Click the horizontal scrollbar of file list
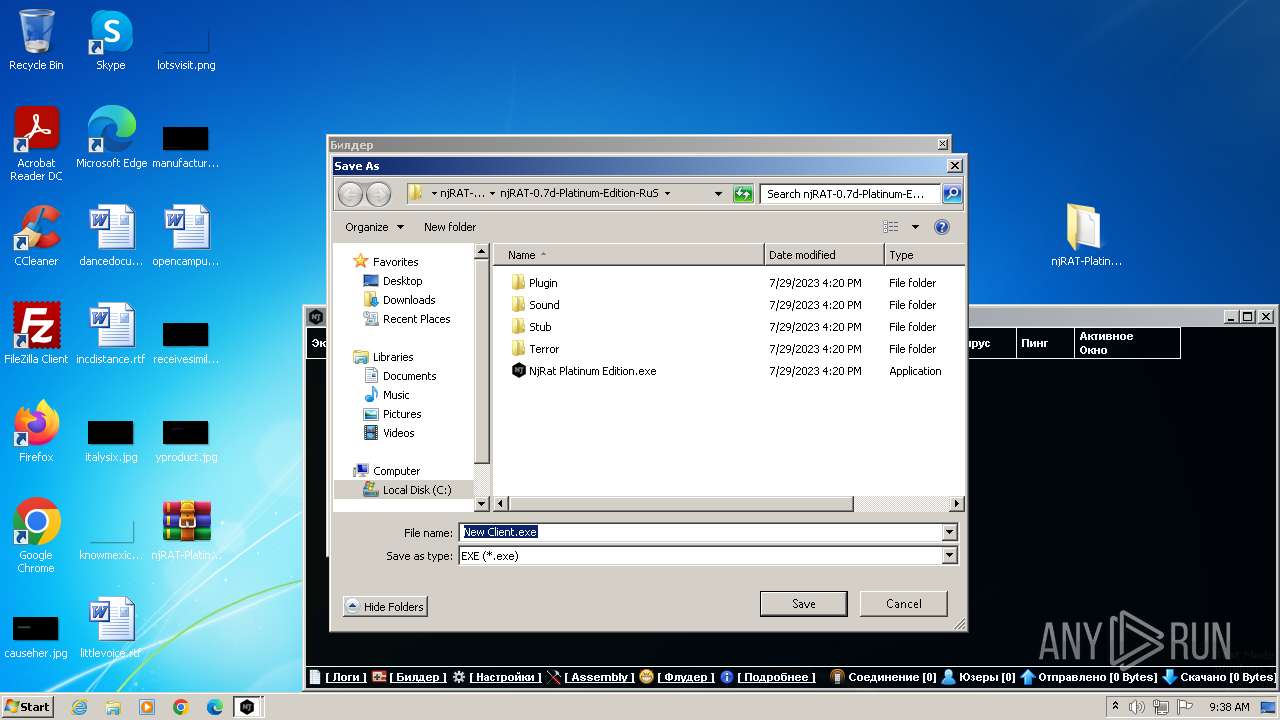 pyautogui.click(x=680, y=504)
